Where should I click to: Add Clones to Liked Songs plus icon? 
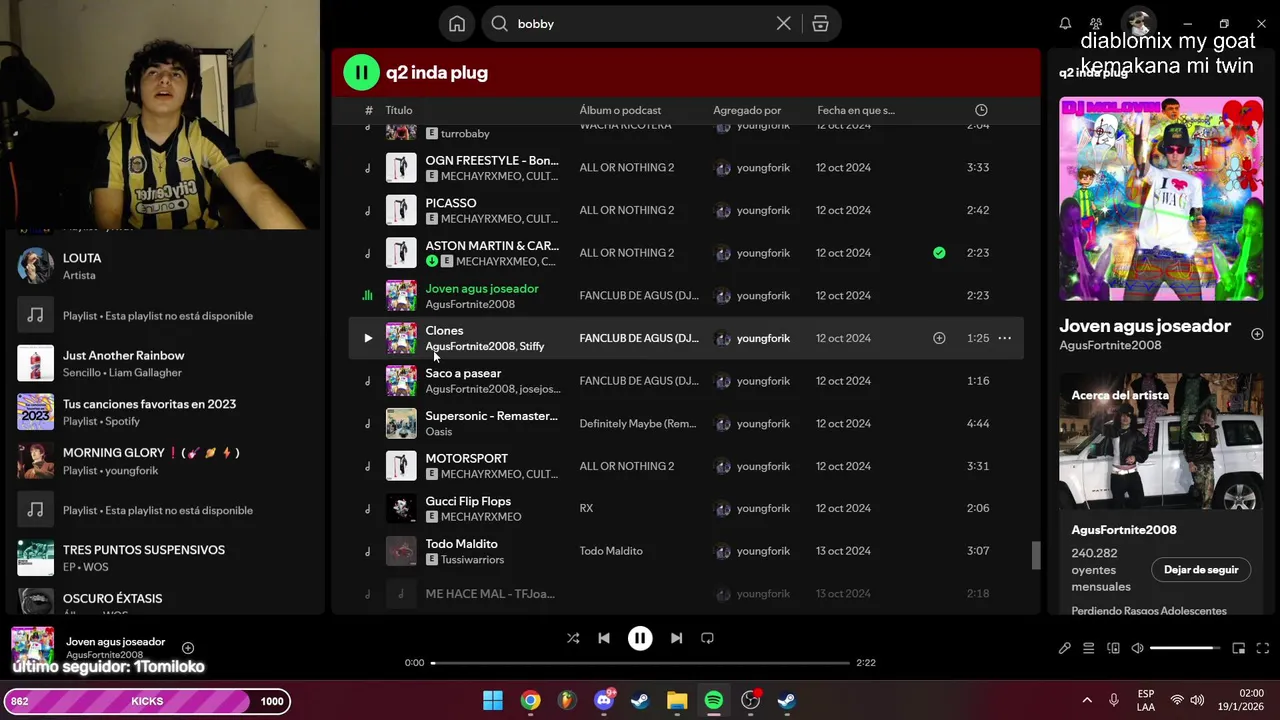pos(939,338)
